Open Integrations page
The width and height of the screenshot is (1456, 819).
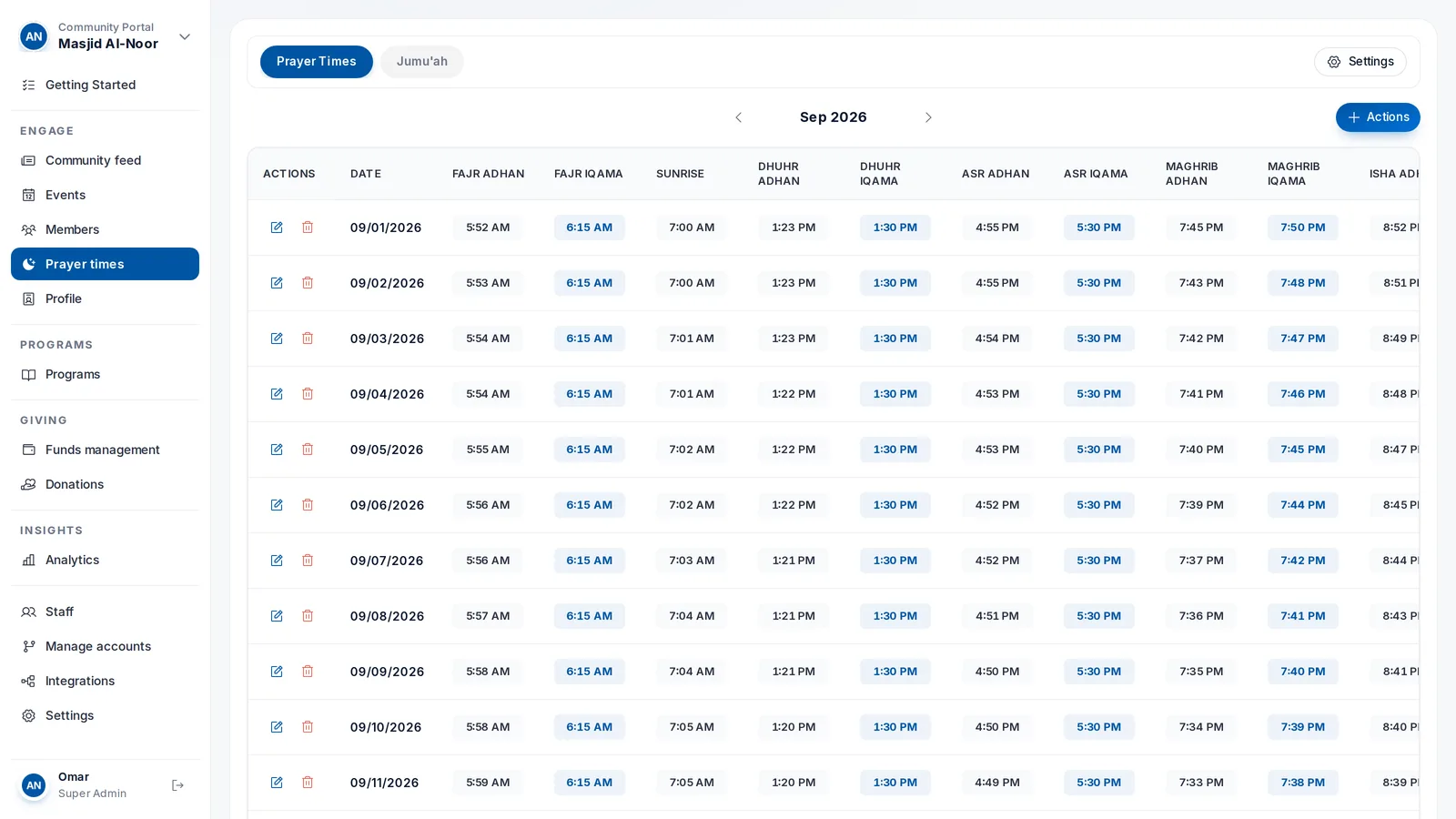pos(105,681)
